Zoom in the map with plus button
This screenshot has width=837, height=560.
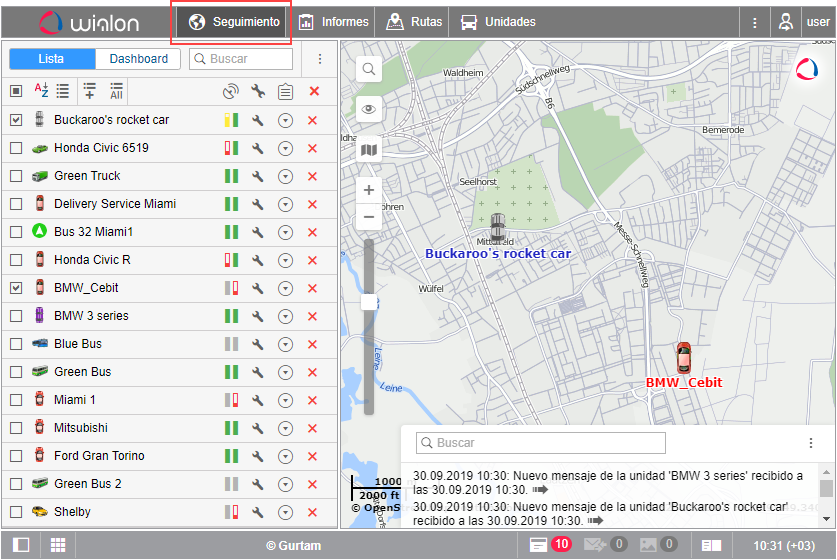click(369, 190)
